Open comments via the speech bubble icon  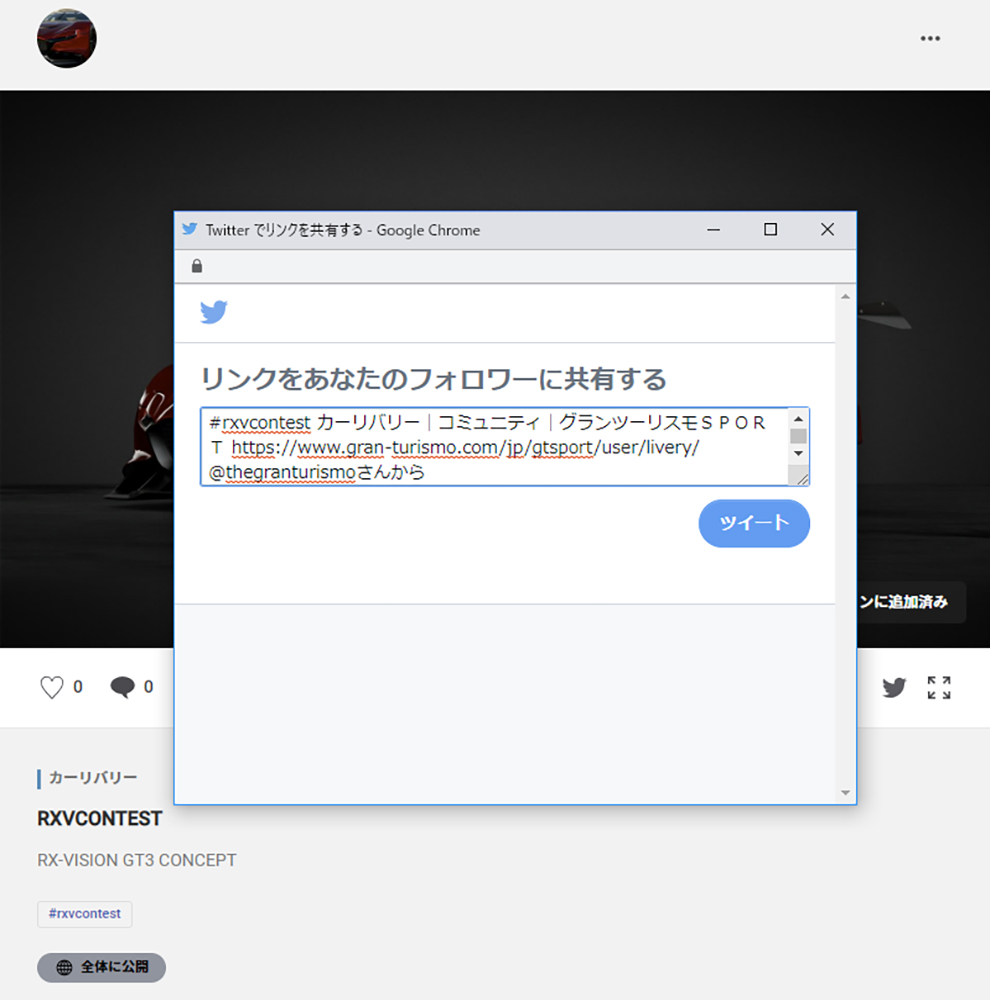122,687
